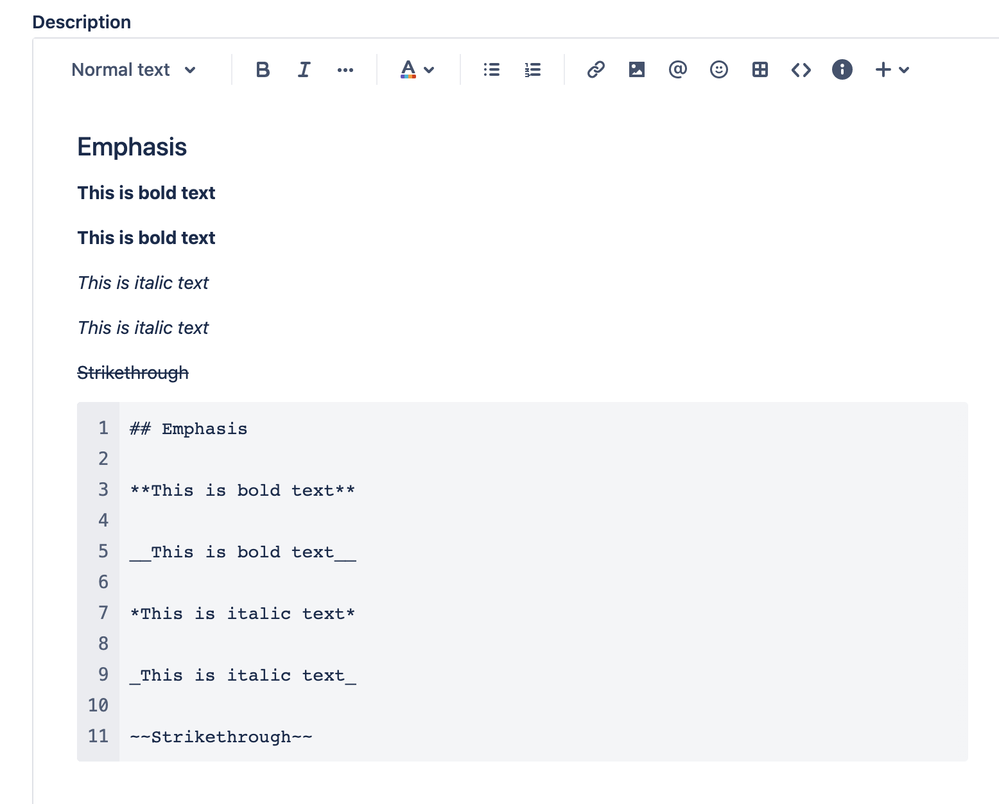The width and height of the screenshot is (999, 804).
Task: Click line number 11 in code block
Action: coord(98,736)
